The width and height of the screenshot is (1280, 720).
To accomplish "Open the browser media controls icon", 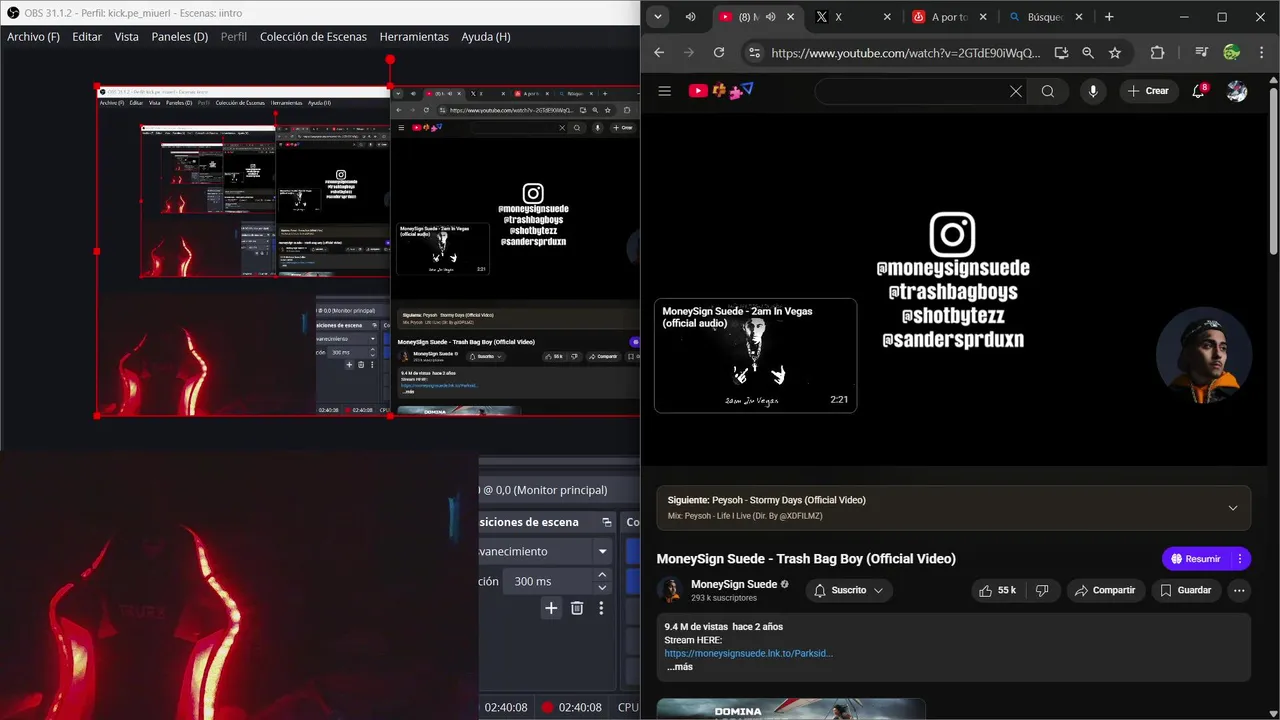I will click(x=1201, y=53).
